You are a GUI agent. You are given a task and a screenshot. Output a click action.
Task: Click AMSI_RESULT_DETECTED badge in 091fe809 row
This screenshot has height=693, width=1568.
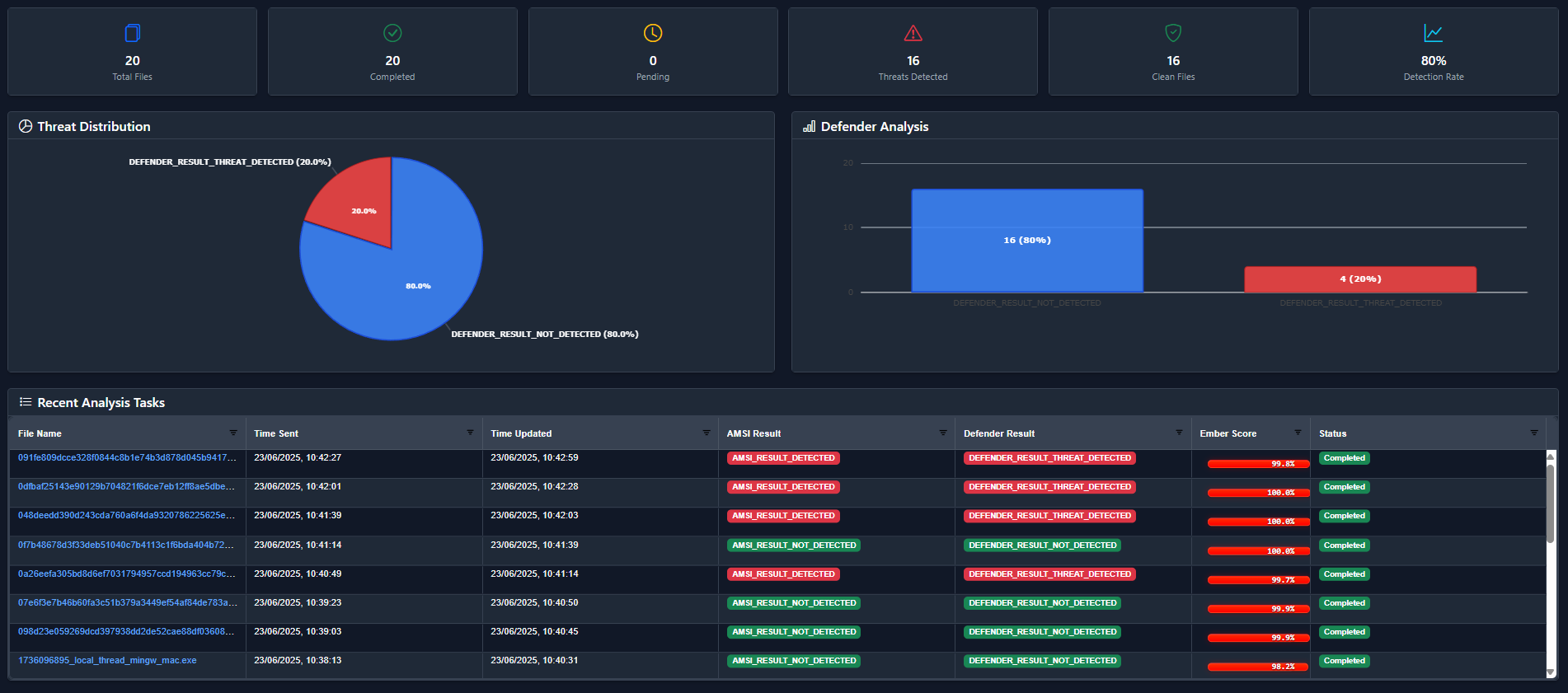pyautogui.click(x=783, y=458)
